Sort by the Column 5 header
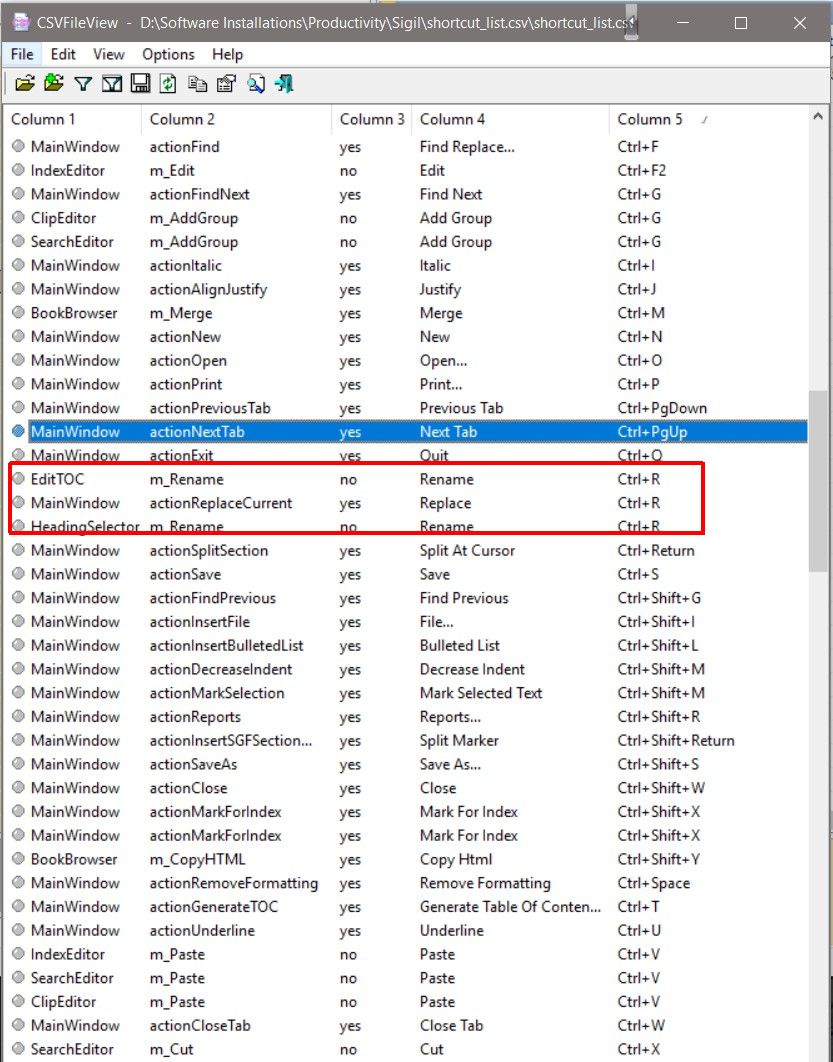The width and height of the screenshot is (833, 1062). click(x=708, y=119)
